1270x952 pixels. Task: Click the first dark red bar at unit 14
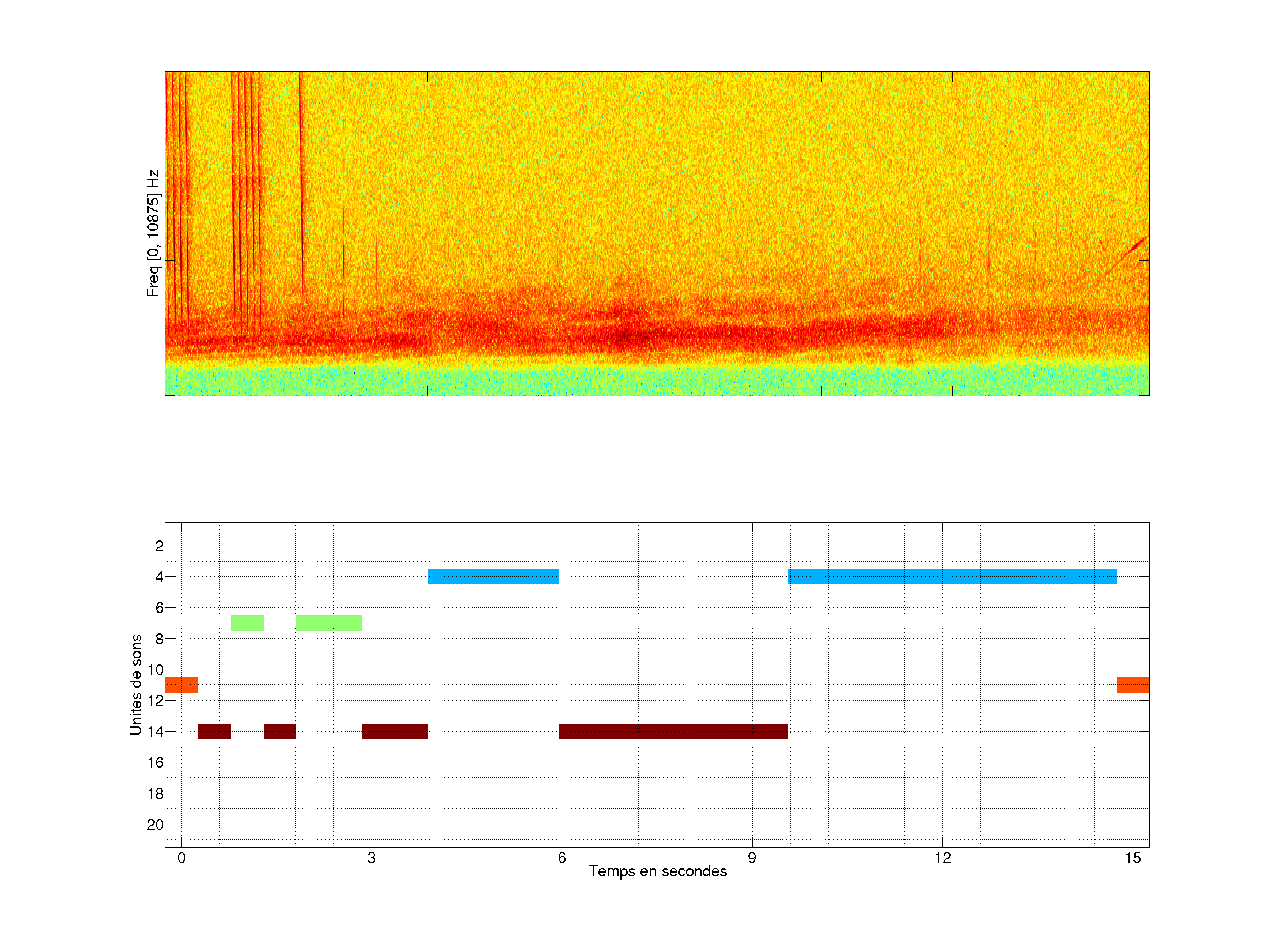214,731
